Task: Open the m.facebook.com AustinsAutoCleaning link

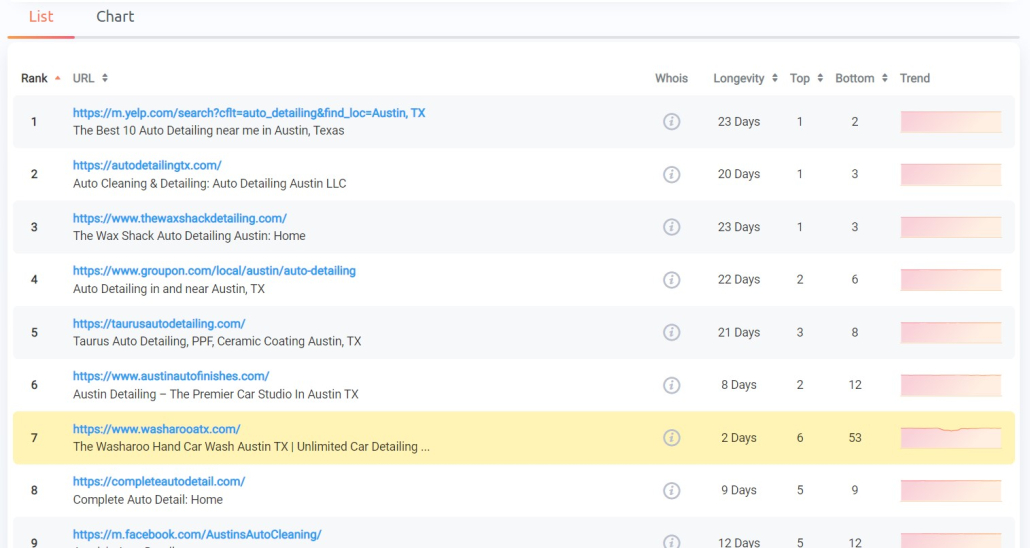Action: point(197,535)
